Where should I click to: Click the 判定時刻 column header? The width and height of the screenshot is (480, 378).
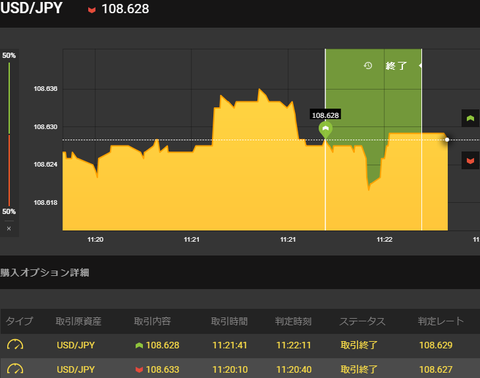pyautogui.click(x=293, y=321)
